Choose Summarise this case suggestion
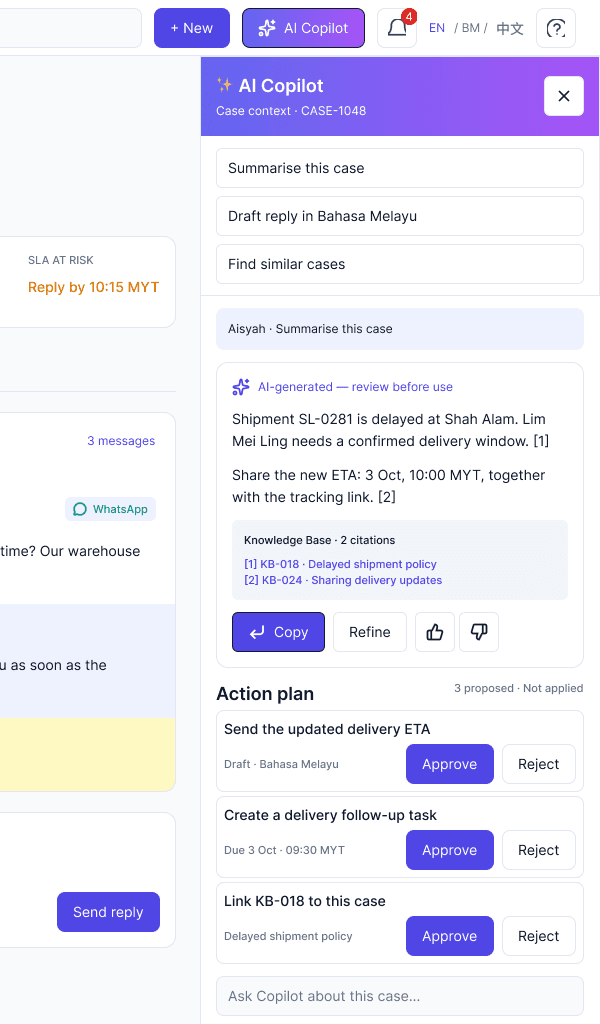Screen dimensions: 600x1024 coord(400,168)
